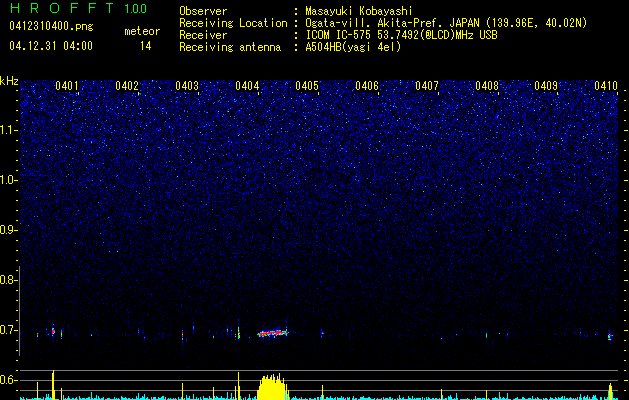Screen dimensions: 629x400
Task: Click the 1.1 frequency axis label
Action: coord(8,130)
